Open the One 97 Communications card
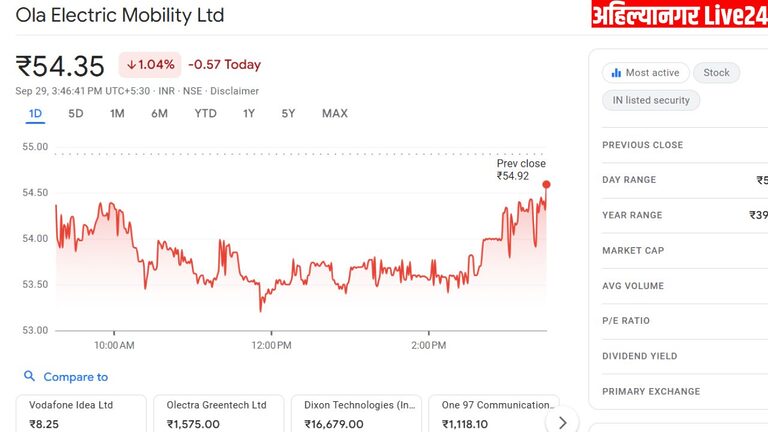 point(494,414)
